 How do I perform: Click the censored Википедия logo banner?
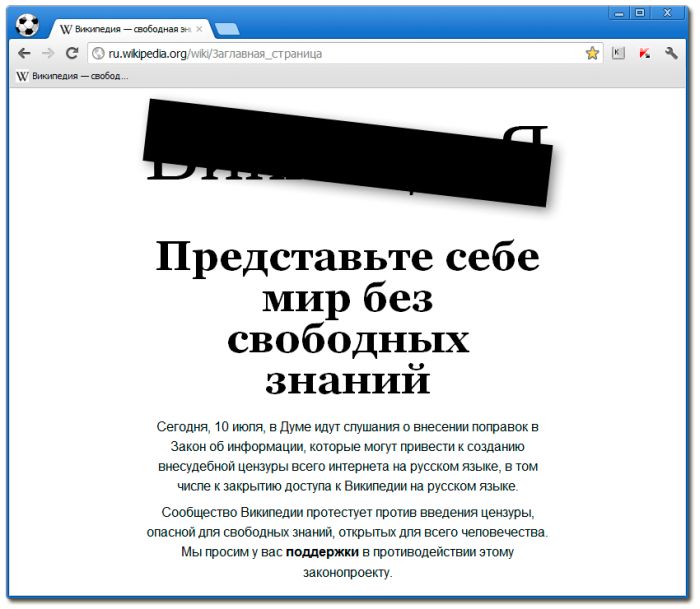(x=348, y=153)
